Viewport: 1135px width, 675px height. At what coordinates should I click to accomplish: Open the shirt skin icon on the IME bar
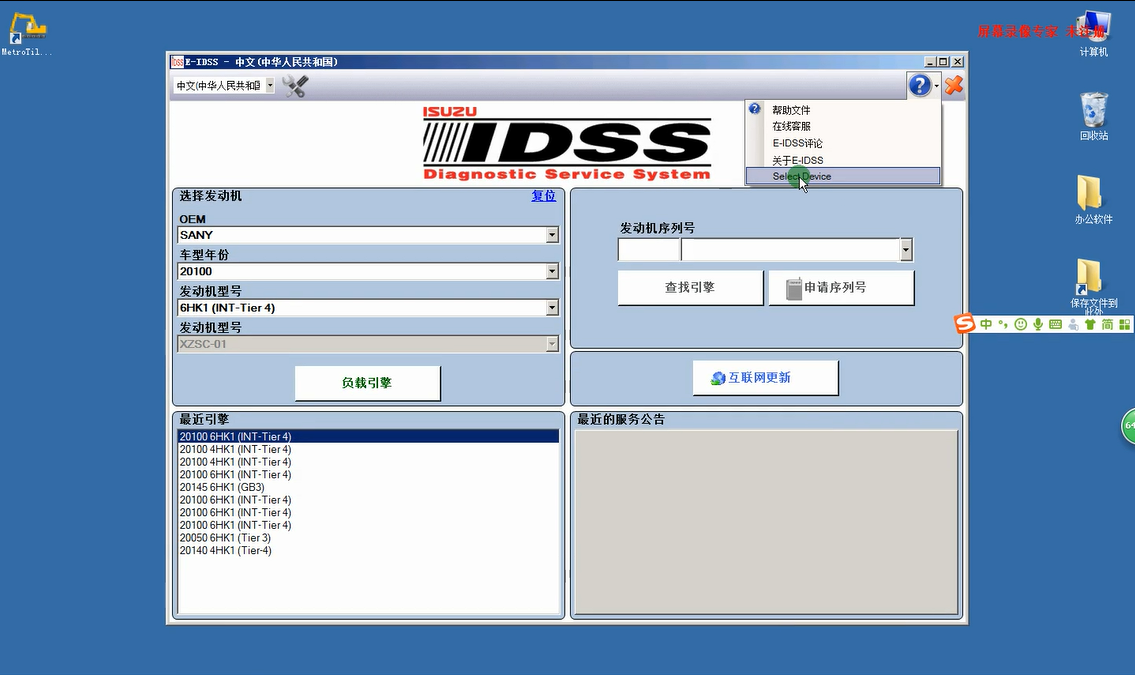(1090, 324)
